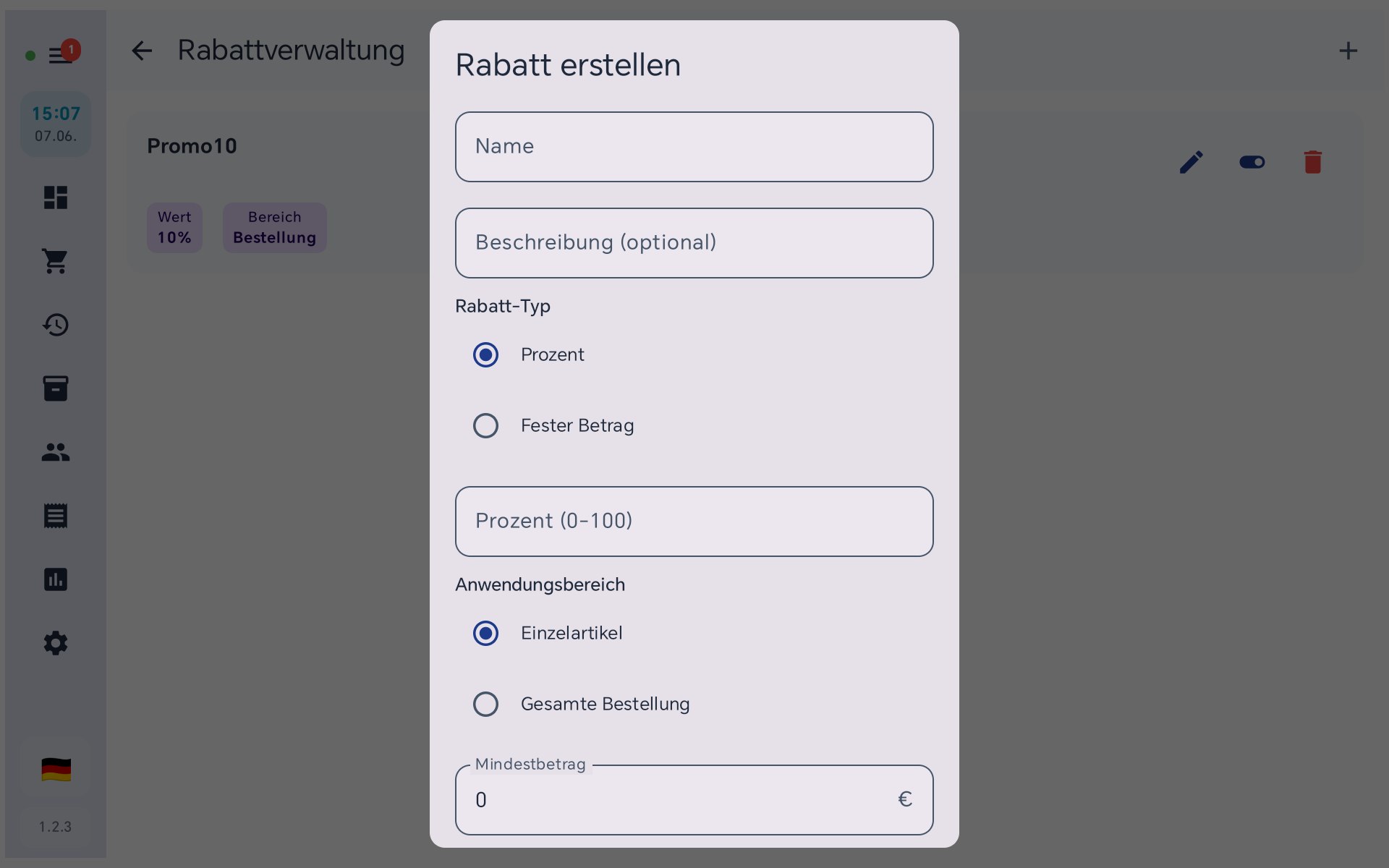Screen dimensions: 1389x868
Task: Click the Rabatt erstellen dialog heading
Action: click(568, 65)
